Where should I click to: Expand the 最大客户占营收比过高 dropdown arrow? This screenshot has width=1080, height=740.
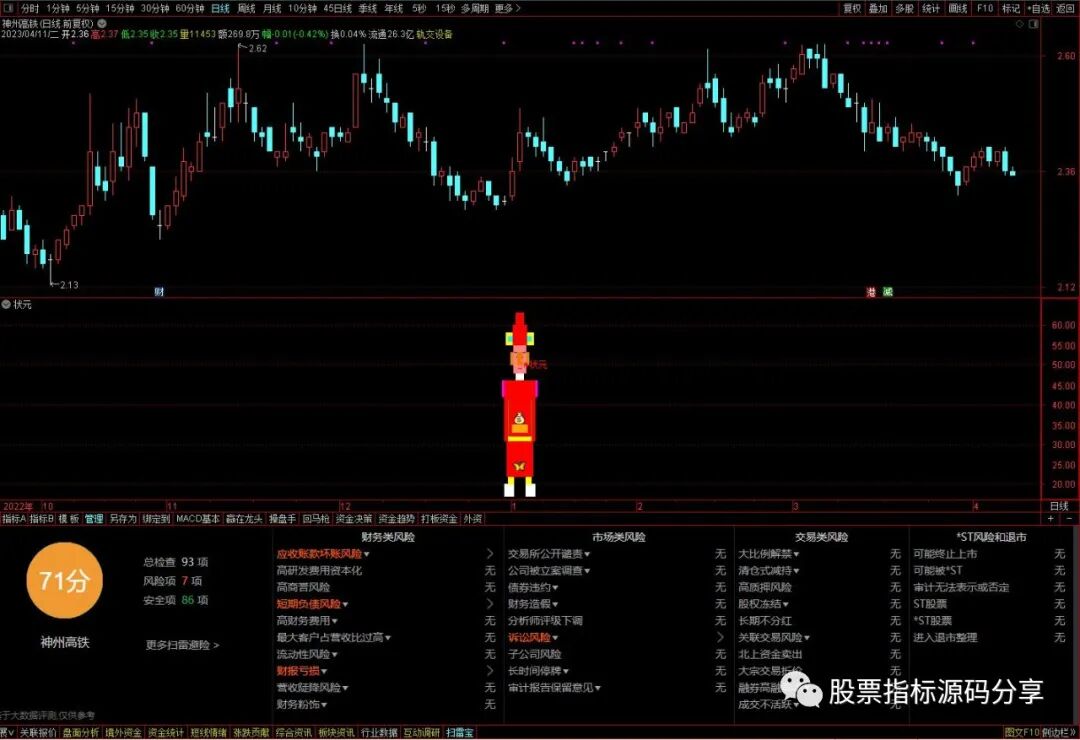[x=388, y=638]
